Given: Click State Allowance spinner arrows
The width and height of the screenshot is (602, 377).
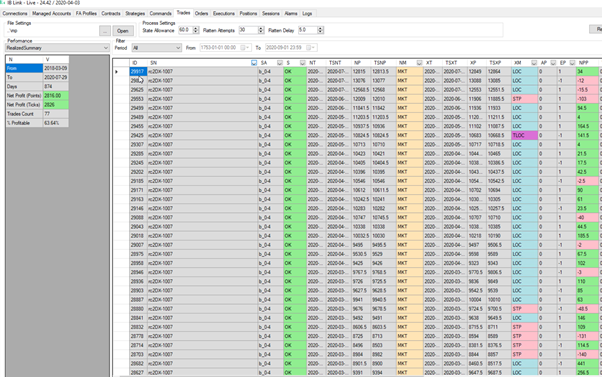Looking at the screenshot, I should click(x=196, y=30).
